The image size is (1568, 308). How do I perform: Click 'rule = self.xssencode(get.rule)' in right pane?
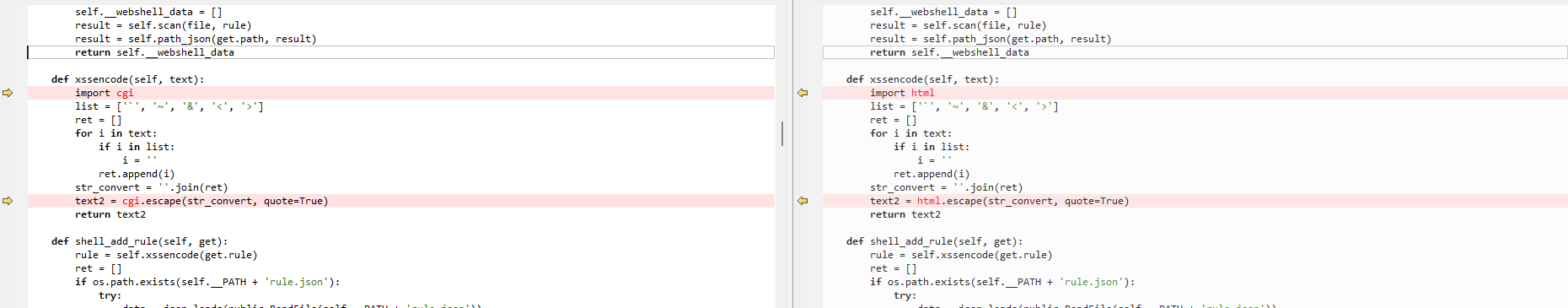961,255
